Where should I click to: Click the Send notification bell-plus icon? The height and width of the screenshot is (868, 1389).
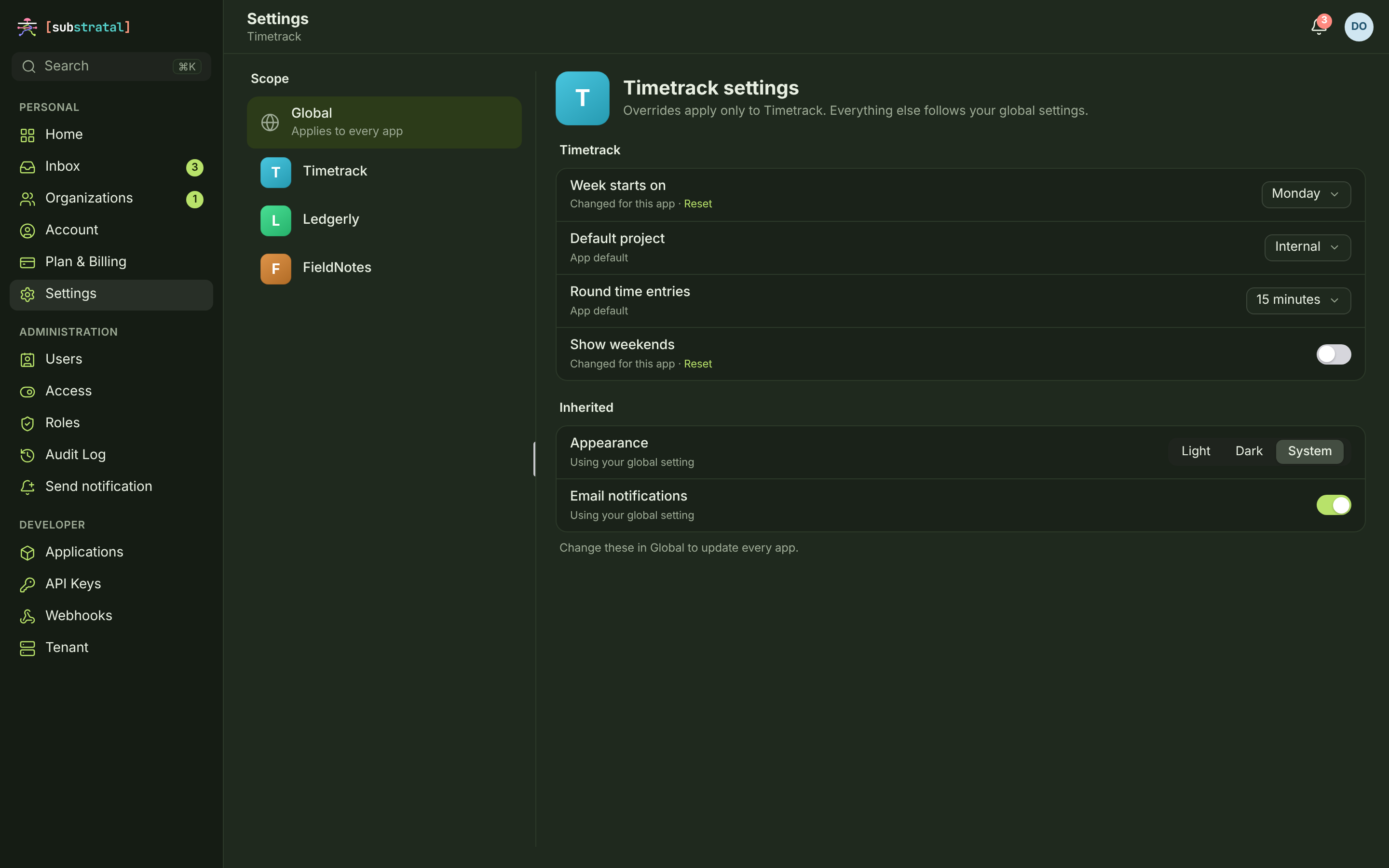point(27,488)
